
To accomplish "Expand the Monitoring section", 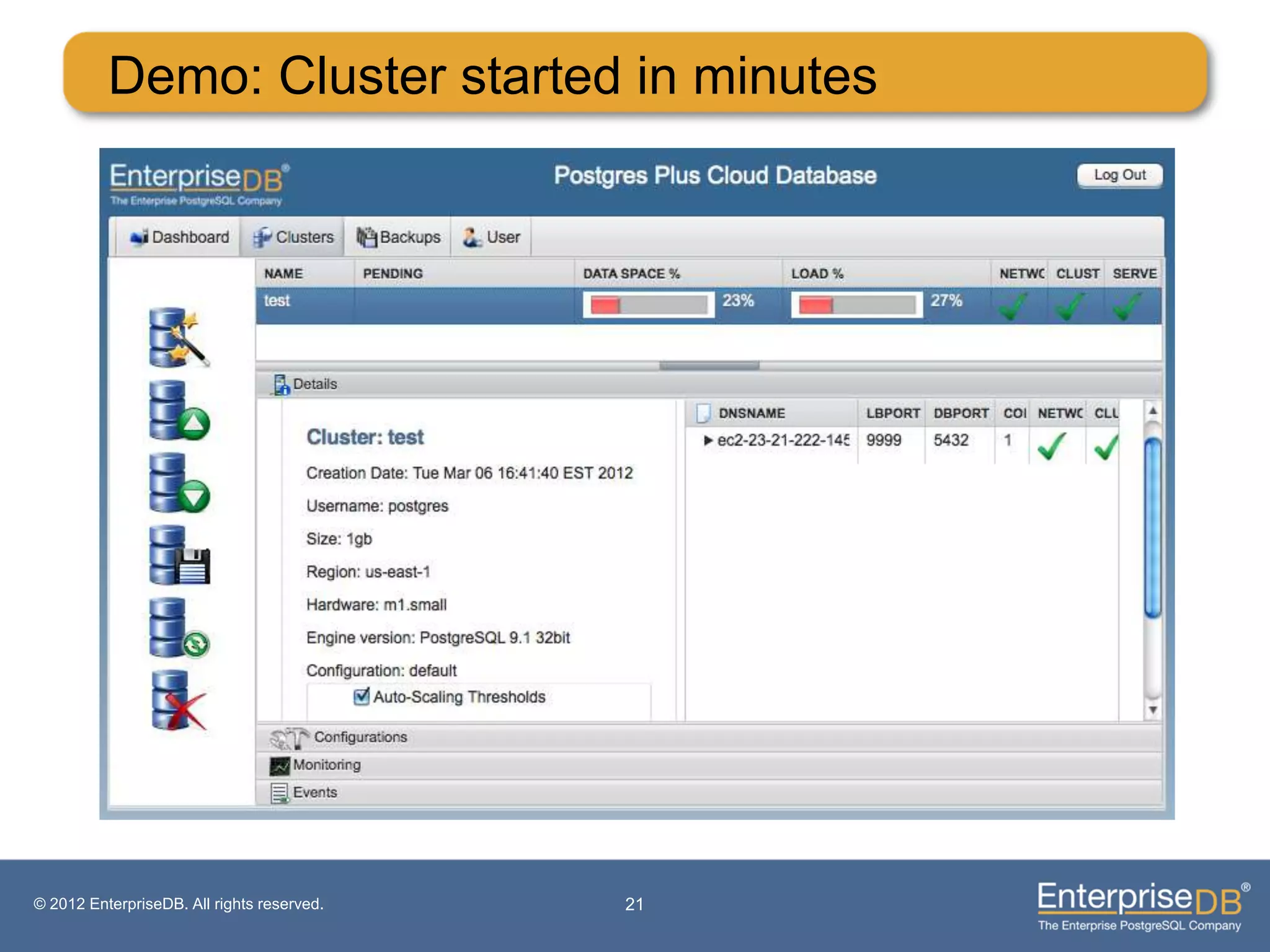I will click(708, 765).
